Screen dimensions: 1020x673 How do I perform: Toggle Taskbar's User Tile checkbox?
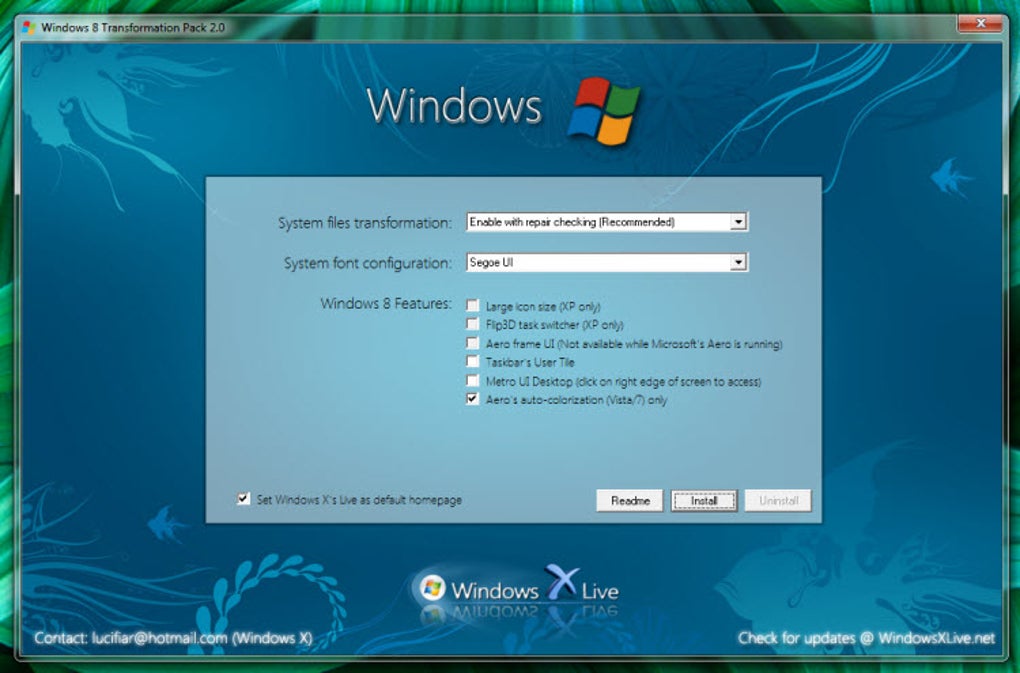[x=473, y=362]
